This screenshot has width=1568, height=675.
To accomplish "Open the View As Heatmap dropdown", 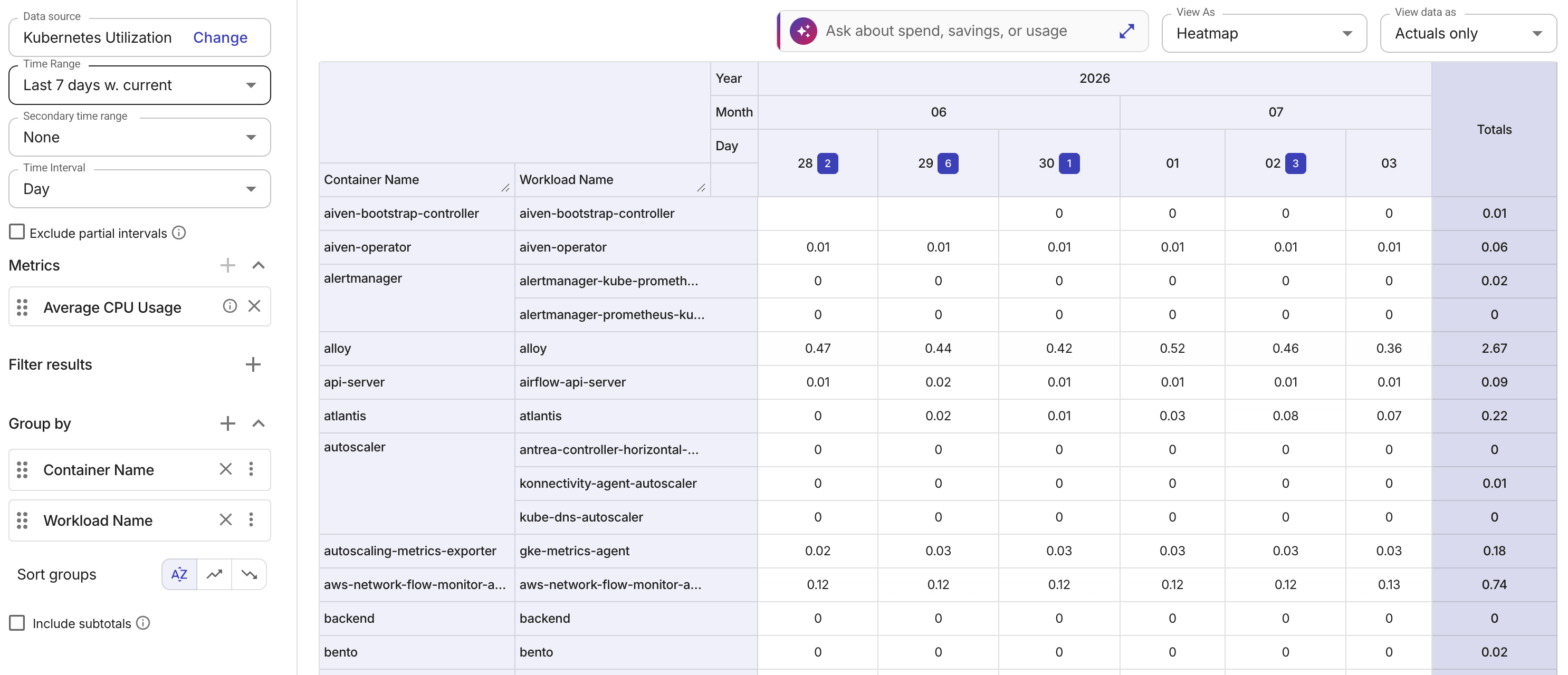I will coord(1264,33).
